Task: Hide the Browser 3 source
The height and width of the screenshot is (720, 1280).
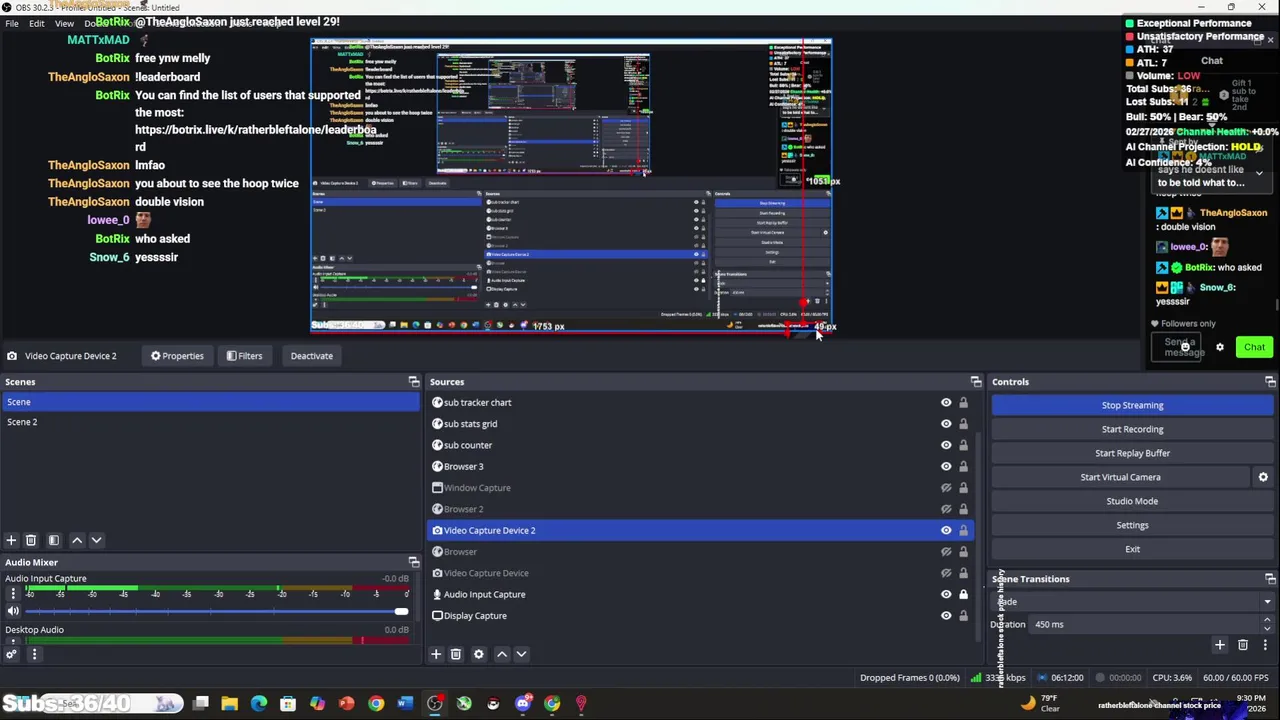Action: [946, 466]
